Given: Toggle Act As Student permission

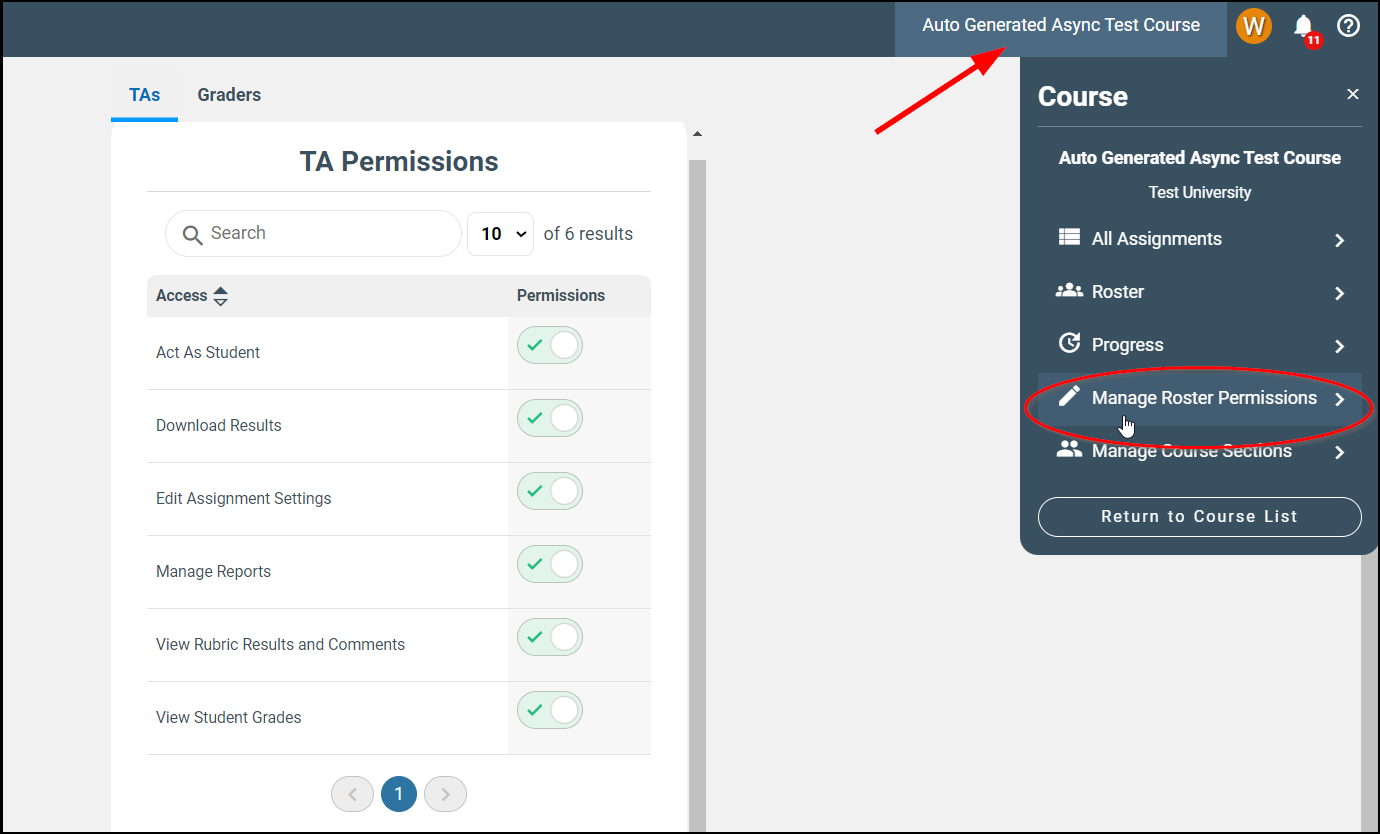Looking at the screenshot, I should (x=549, y=345).
